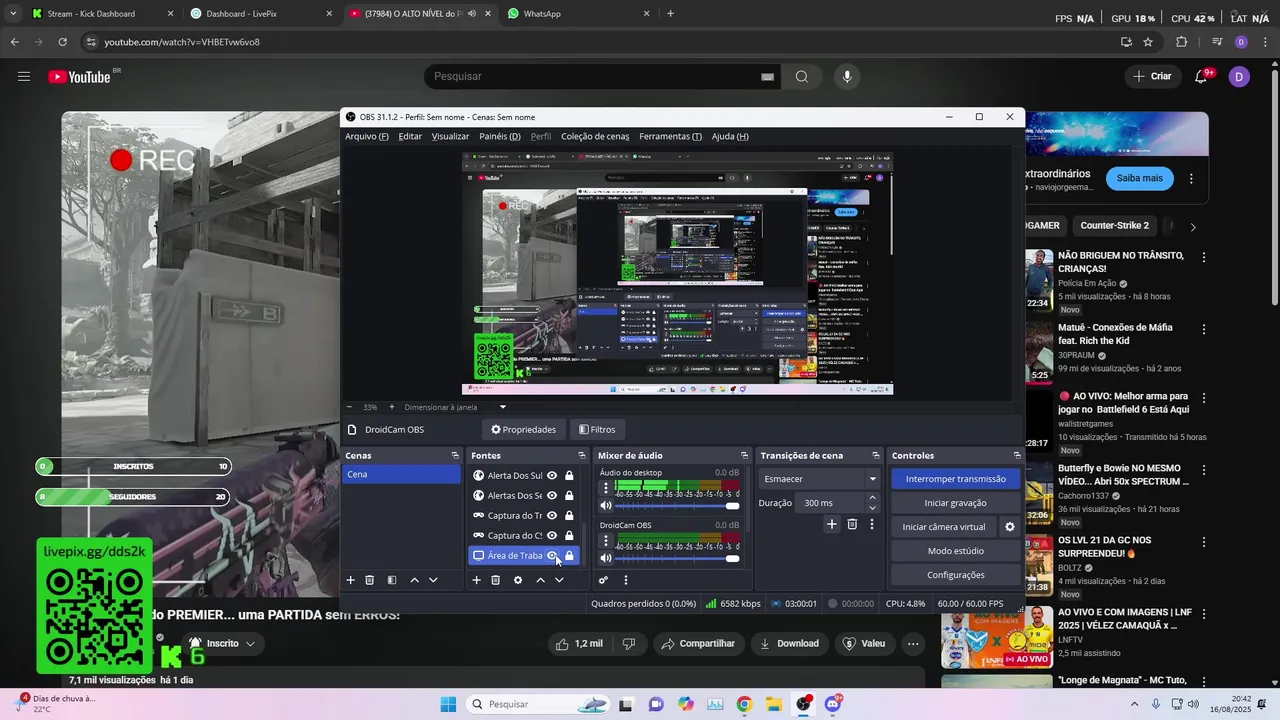Open Chrome tab search chevron
This screenshot has height=720, width=1280.
coord(12,14)
